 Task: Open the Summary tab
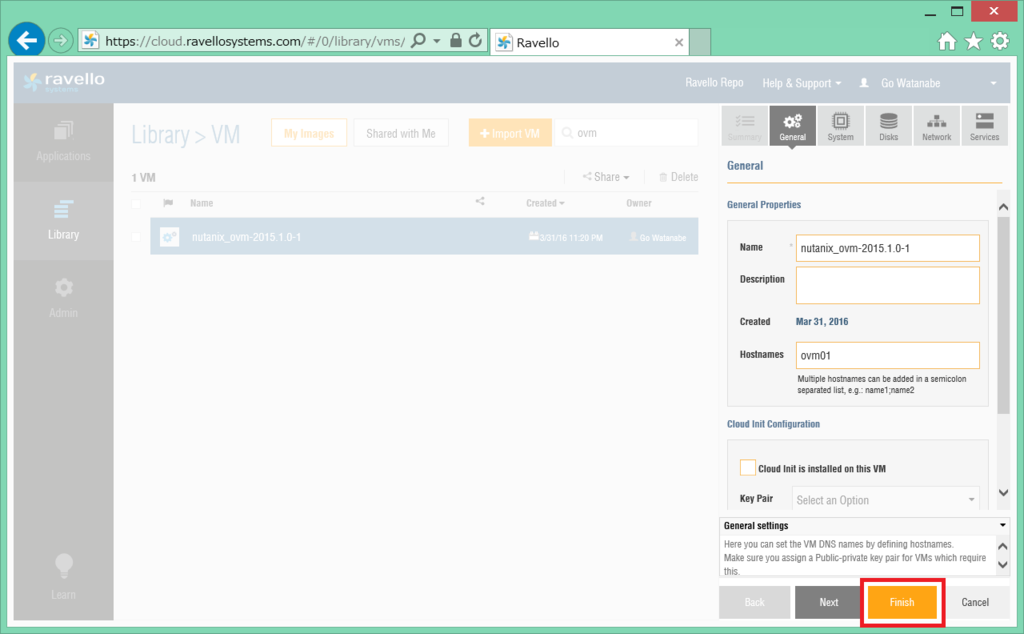(x=744, y=126)
